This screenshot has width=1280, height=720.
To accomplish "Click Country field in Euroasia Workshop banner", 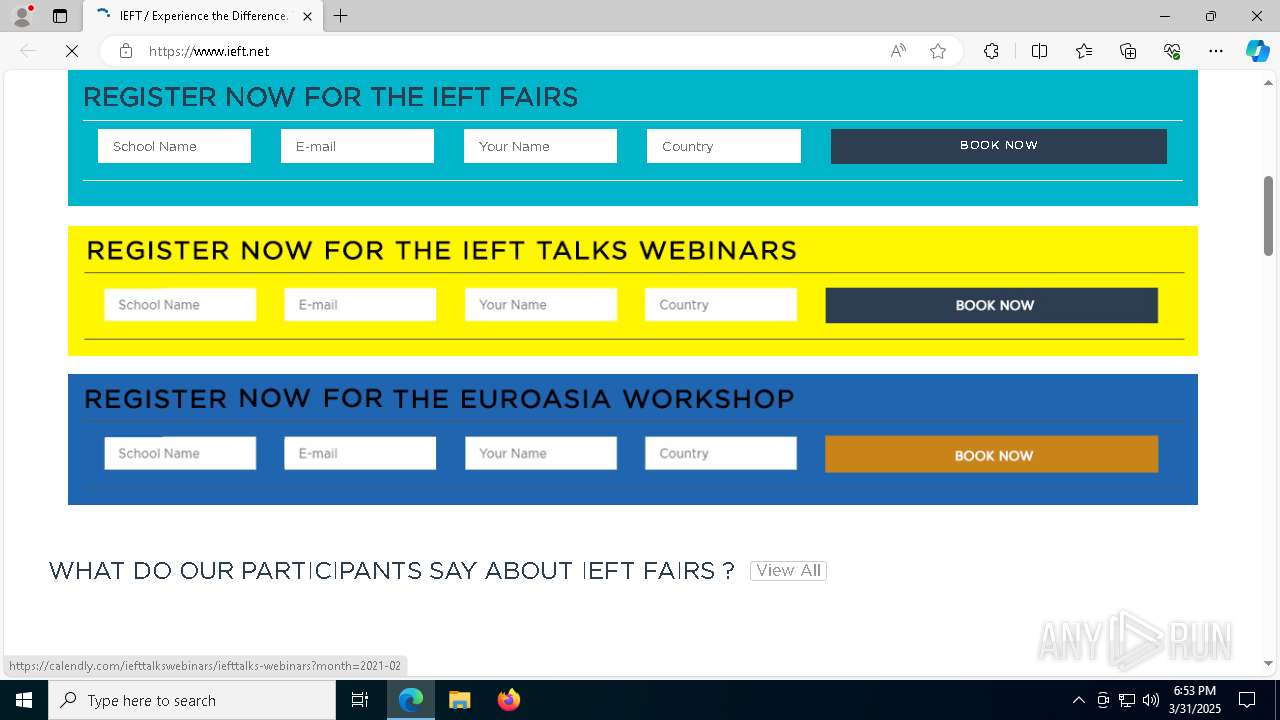I will (x=721, y=453).
